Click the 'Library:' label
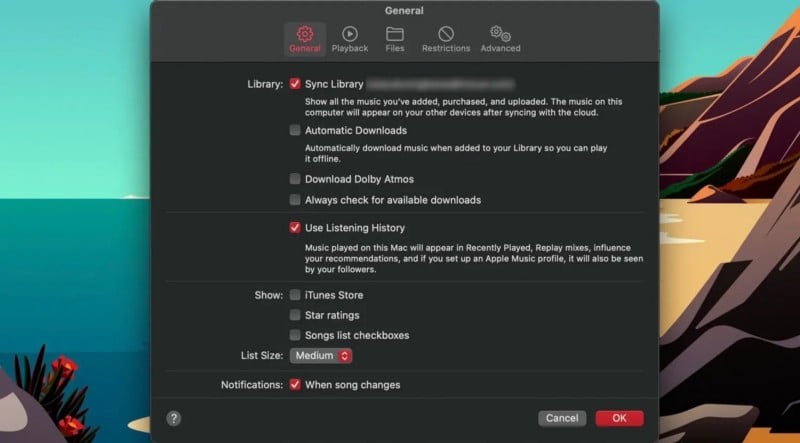This screenshot has height=443, width=800. pyautogui.click(x=265, y=84)
